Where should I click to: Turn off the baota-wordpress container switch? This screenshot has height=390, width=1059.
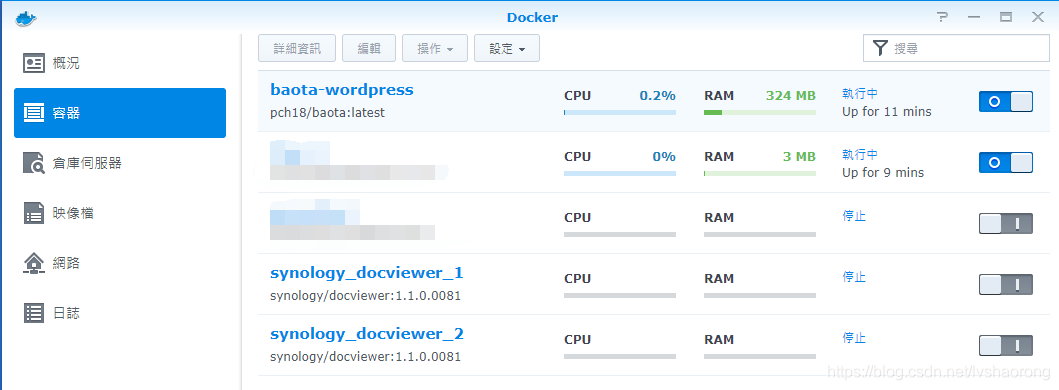1006,101
